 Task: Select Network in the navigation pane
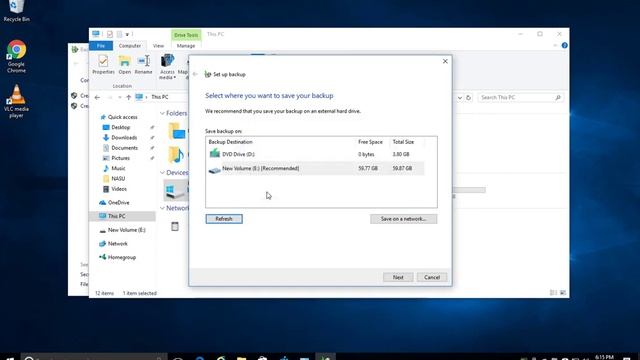(x=118, y=244)
